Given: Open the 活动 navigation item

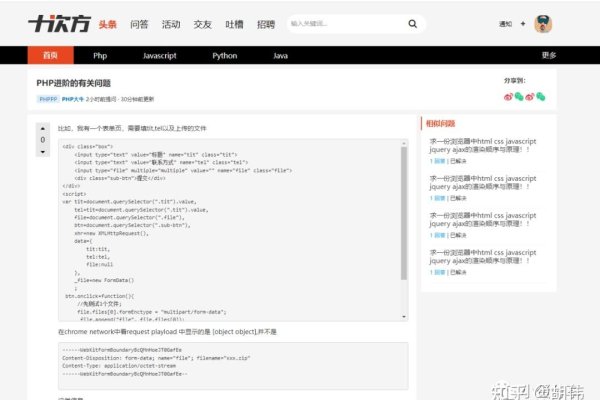Looking at the screenshot, I should click(171, 24).
